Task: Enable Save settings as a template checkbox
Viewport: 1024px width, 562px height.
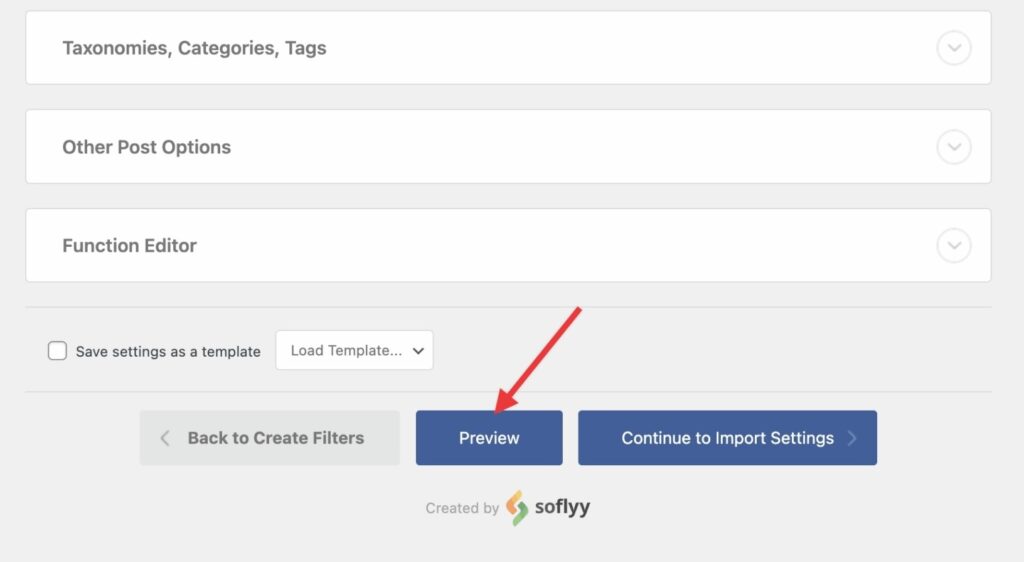Action: [57, 351]
